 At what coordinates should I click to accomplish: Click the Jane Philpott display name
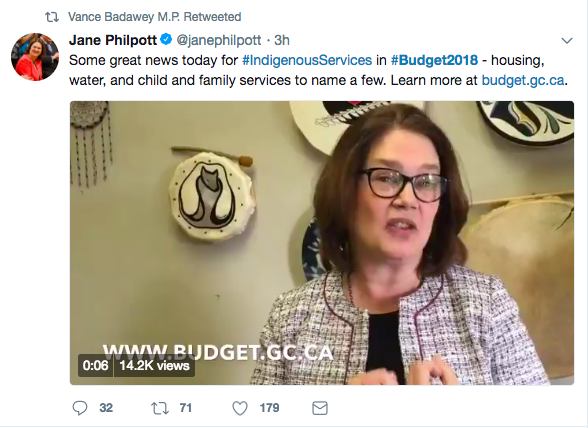point(113,40)
